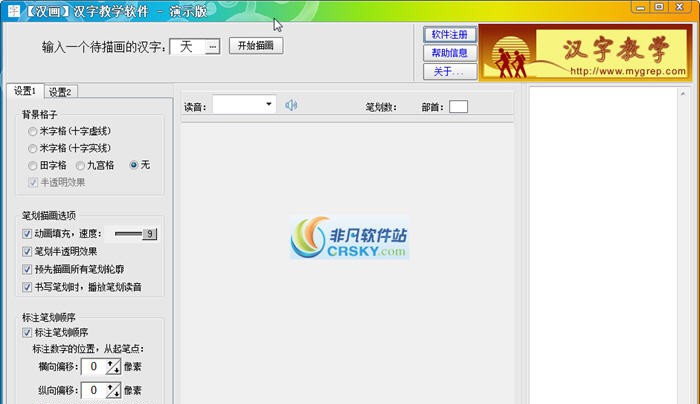
Task: Click the animation speed slider
Action: click(x=136, y=233)
